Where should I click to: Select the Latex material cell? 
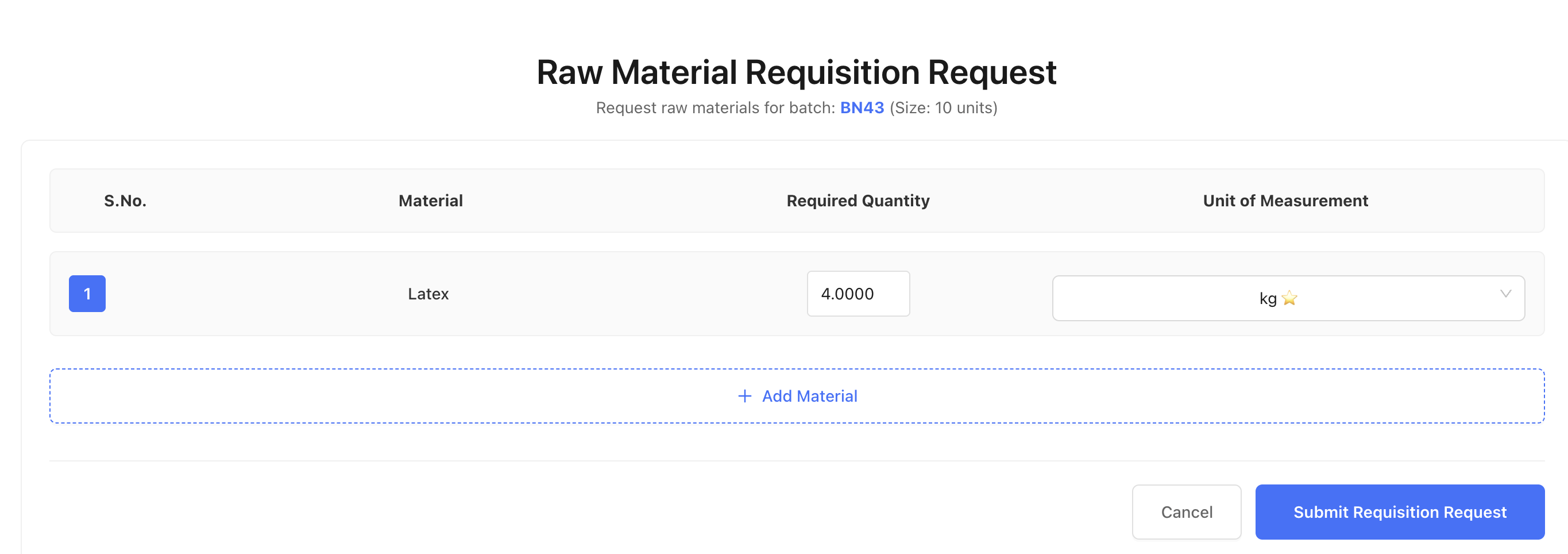coord(428,294)
